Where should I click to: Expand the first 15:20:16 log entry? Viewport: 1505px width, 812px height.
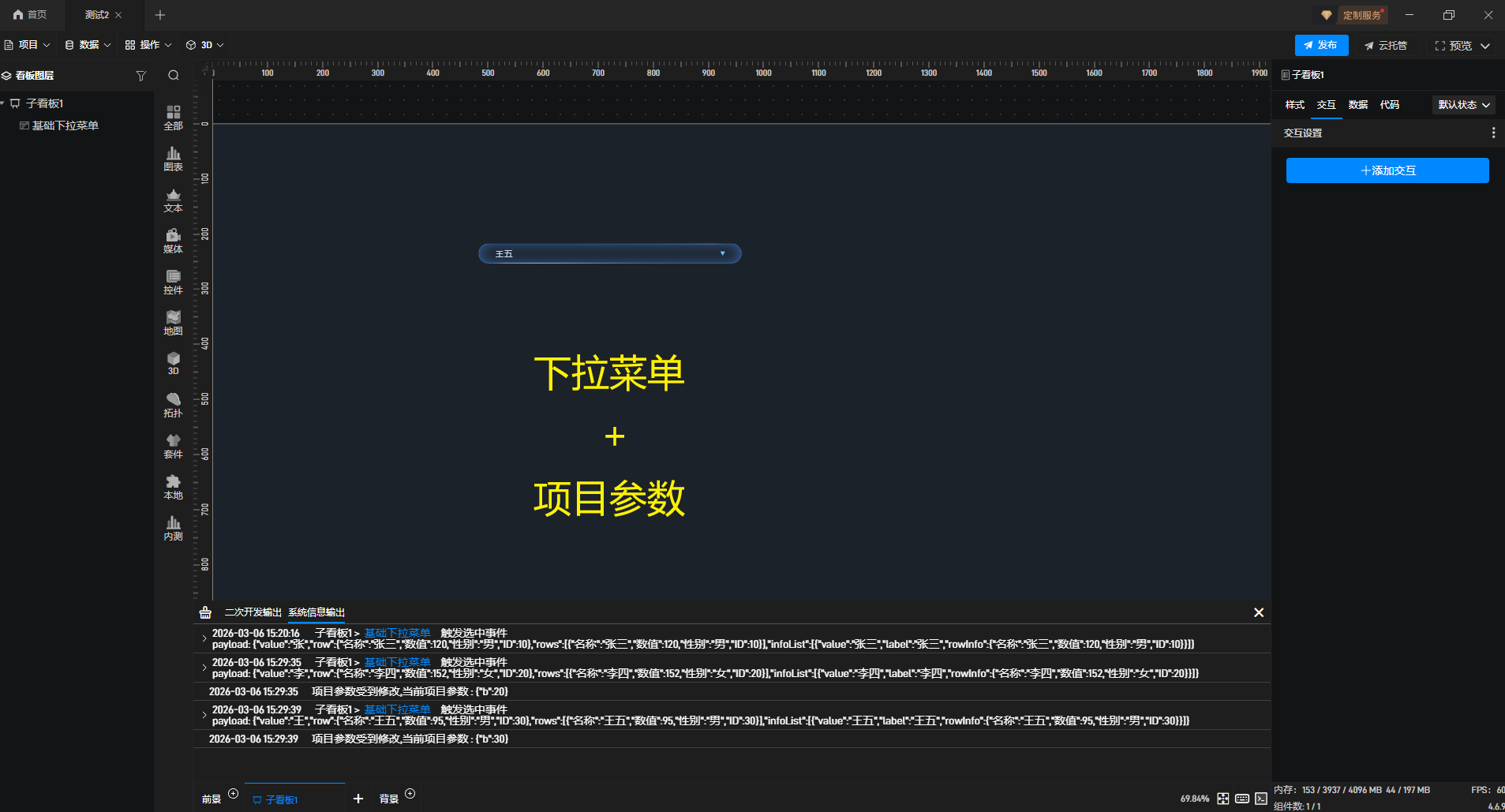coord(204,638)
